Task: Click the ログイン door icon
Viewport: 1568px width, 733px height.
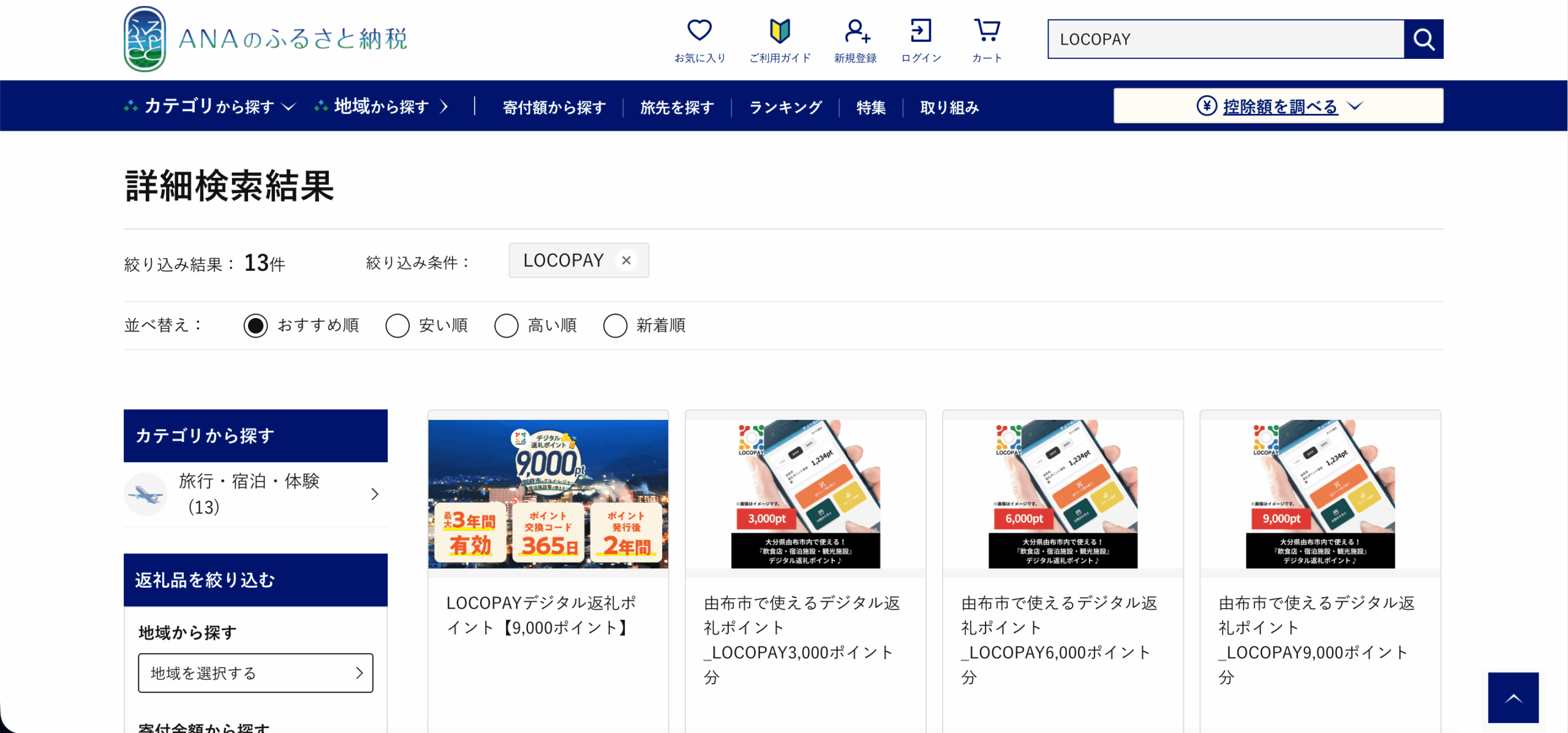Action: (x=921, y=30)
